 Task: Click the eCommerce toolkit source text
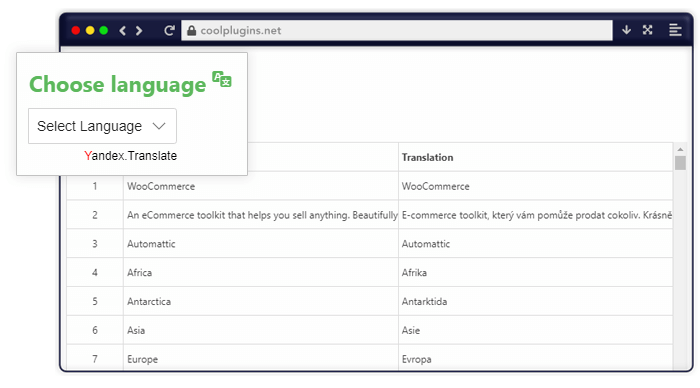262,215
